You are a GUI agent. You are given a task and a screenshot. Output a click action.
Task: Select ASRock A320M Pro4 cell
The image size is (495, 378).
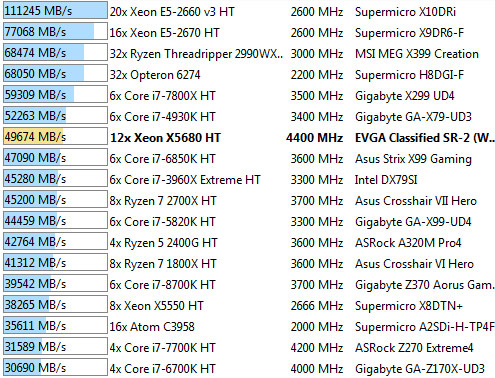(x=408, y=243)
